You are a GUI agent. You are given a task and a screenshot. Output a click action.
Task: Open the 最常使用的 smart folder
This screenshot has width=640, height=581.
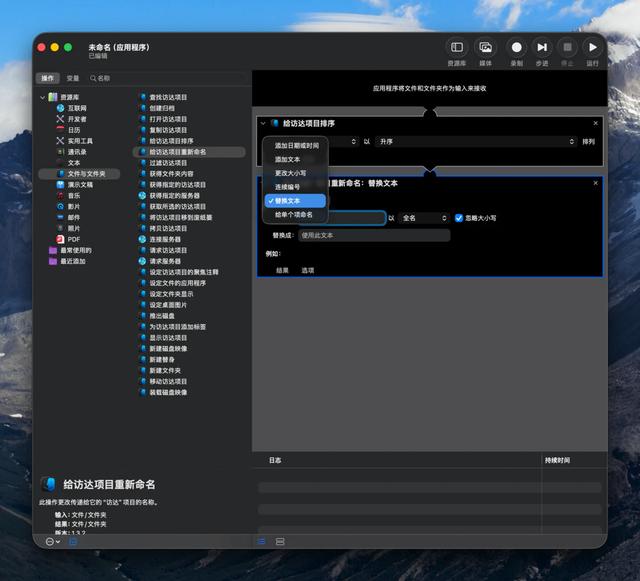(76, 250)
